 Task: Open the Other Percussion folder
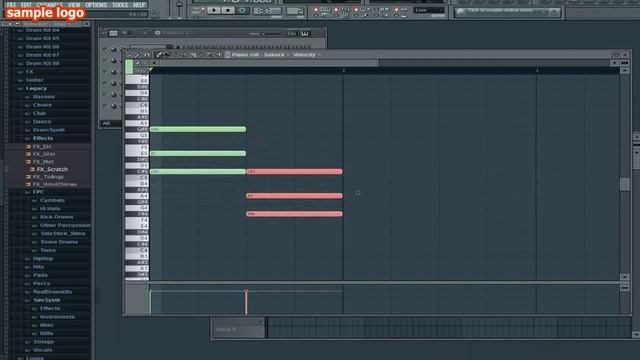[x=65, y=225]
